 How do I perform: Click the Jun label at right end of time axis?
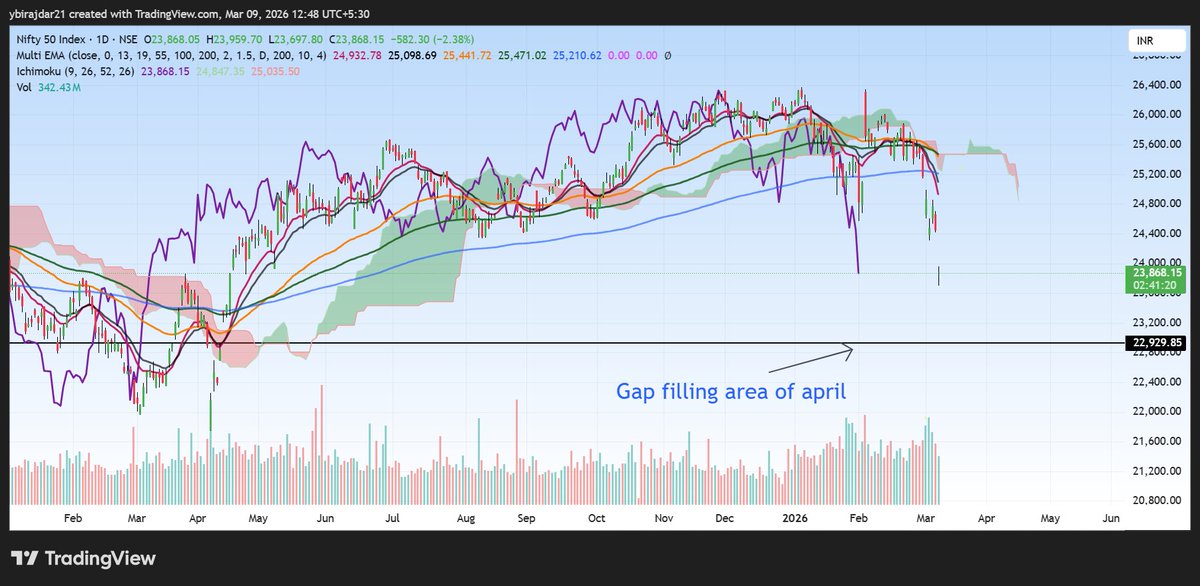[1111, 519]
